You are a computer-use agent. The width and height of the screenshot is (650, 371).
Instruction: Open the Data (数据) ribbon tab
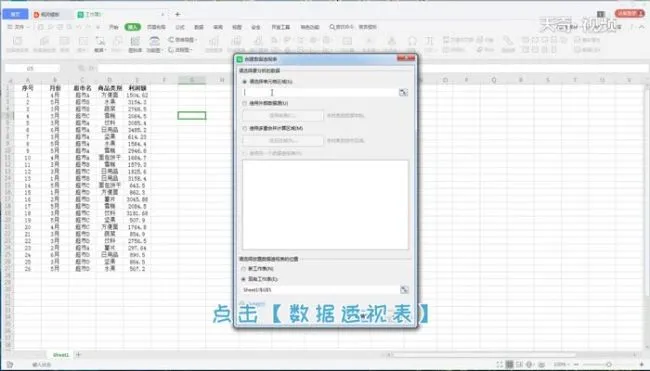[199, 27]
